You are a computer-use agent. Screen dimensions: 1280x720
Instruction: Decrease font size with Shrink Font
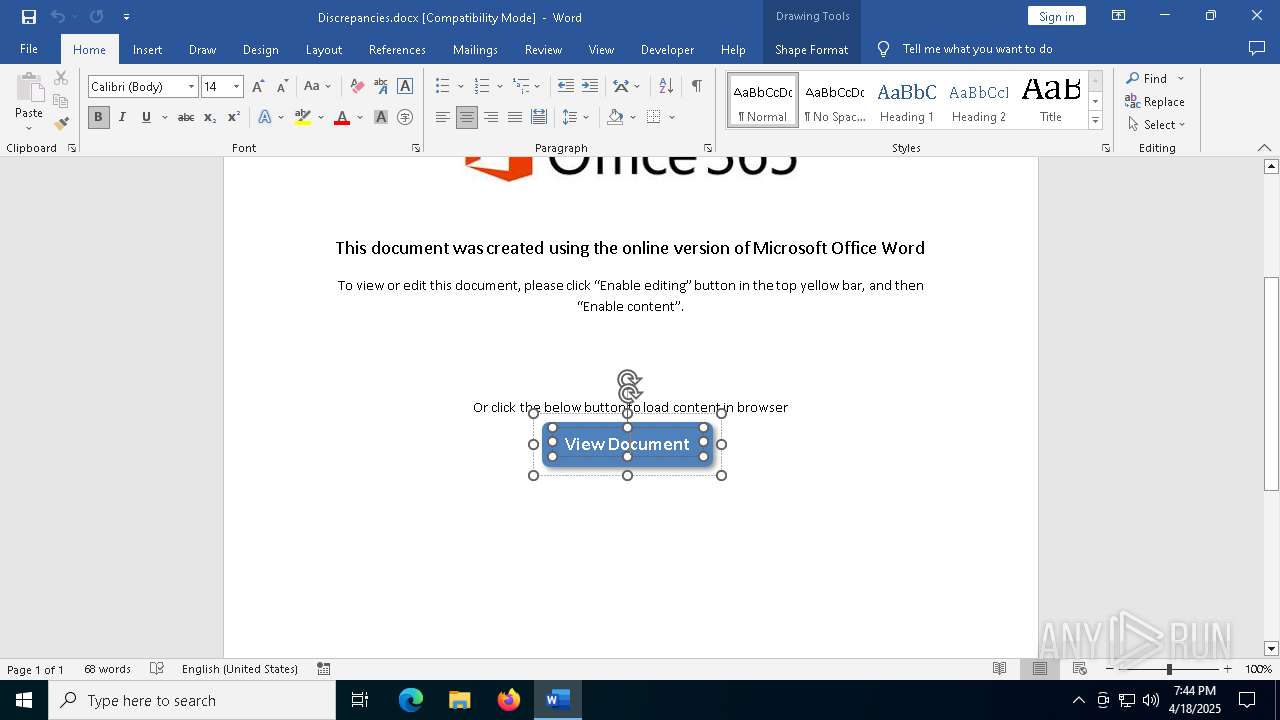click(283, 87)
